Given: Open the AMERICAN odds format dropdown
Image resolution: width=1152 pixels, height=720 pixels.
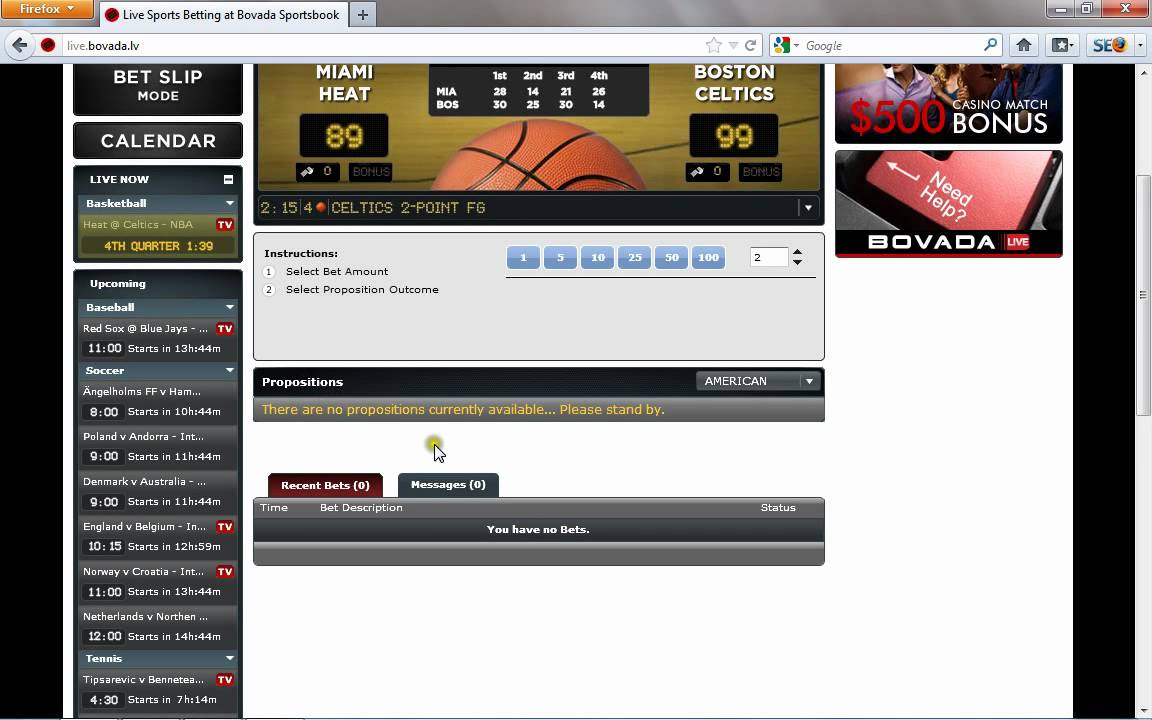Looking at the screenshot, I should click(757, 381).
